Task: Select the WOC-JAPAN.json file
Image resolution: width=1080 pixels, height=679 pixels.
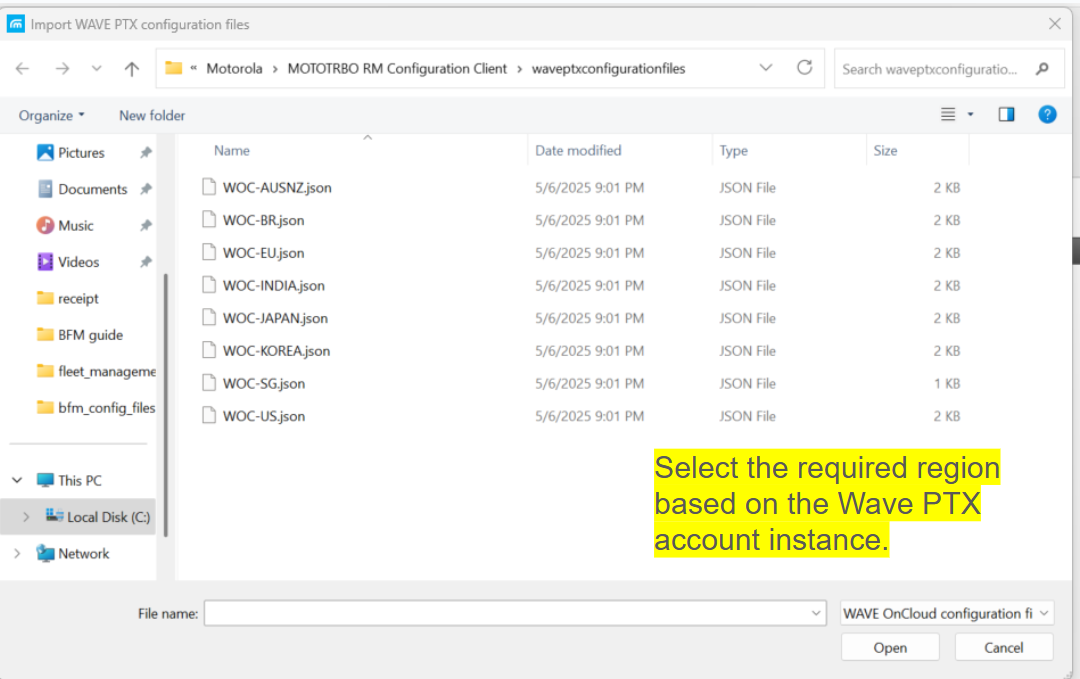Action: coord(275,317)
